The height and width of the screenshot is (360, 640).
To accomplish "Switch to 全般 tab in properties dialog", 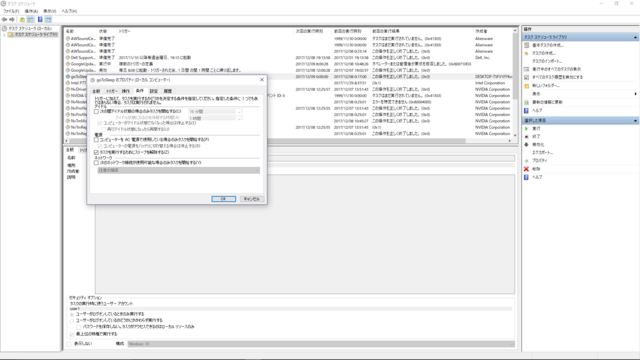I will pos(96,91).
